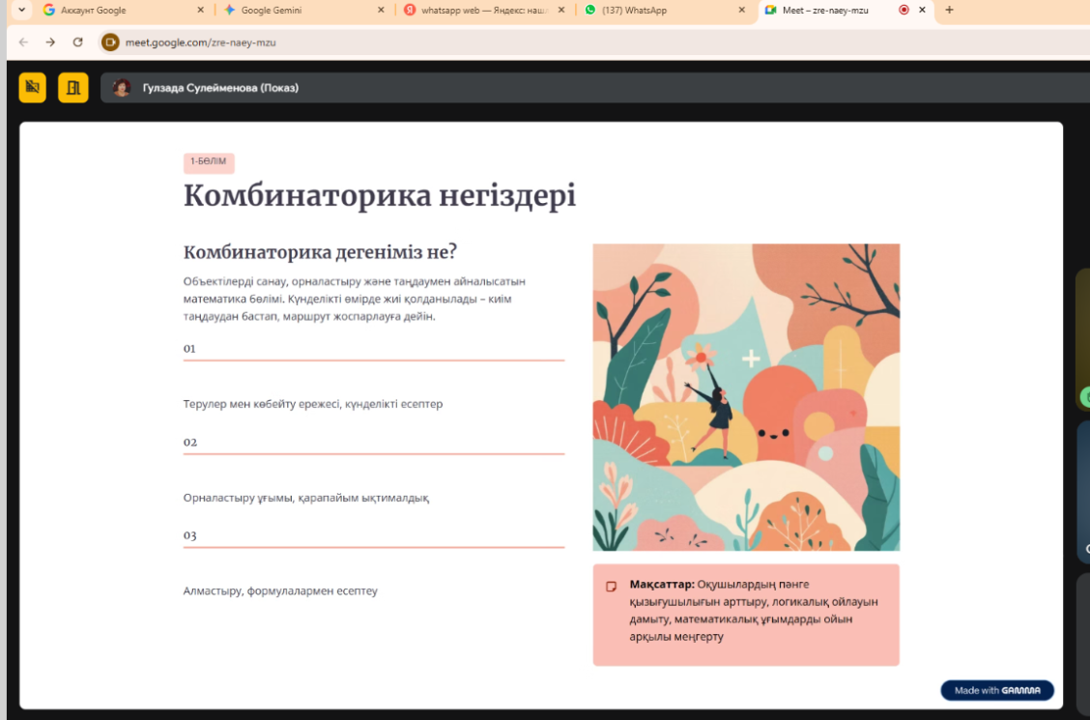1090x720 pixels.
Task: Click the yellow camera-off icon in Meet
Action: pyautogui.click(x=32, y=88)
